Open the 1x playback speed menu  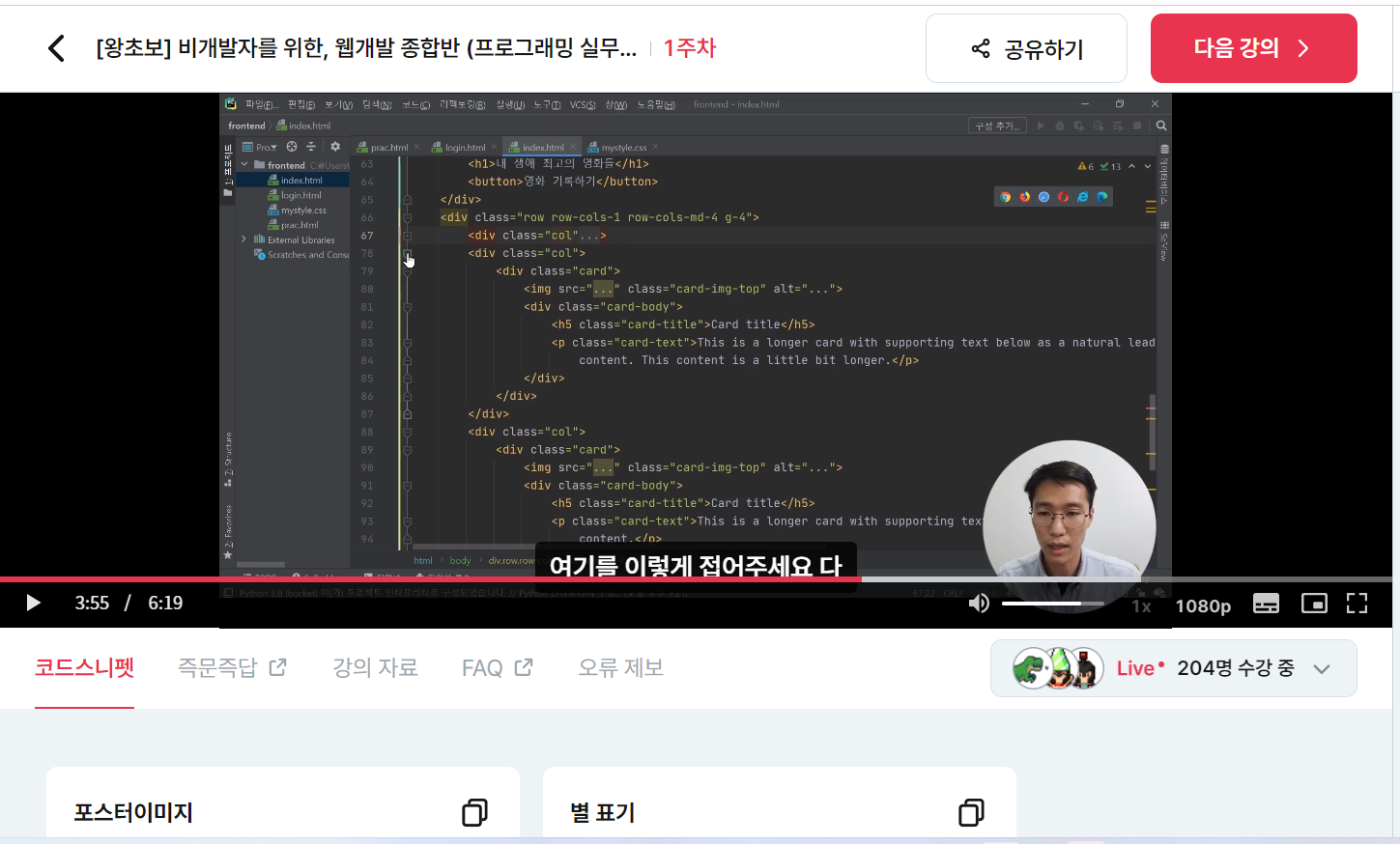click(x=1141, y=605)
